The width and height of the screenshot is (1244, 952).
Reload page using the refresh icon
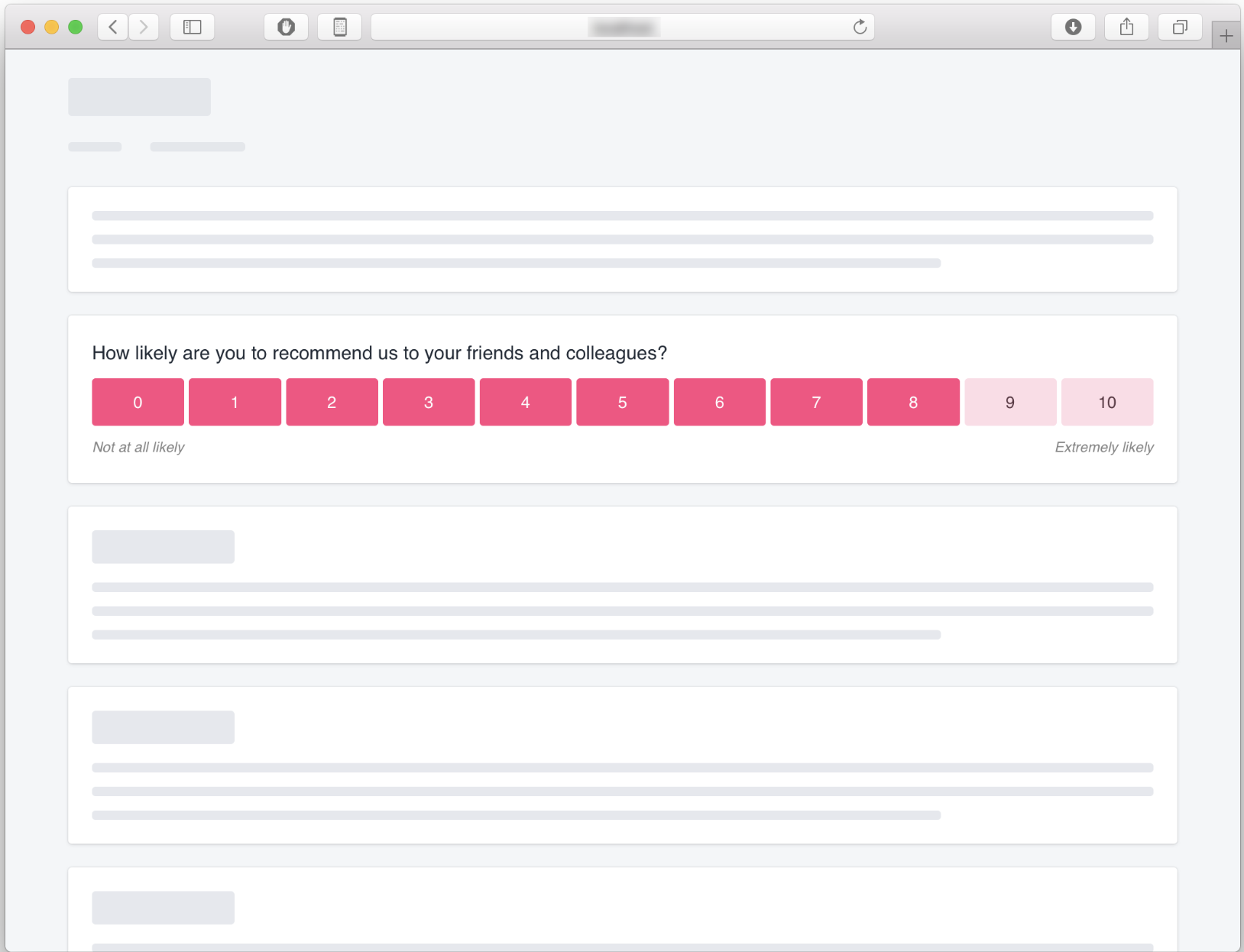[860, 28]
